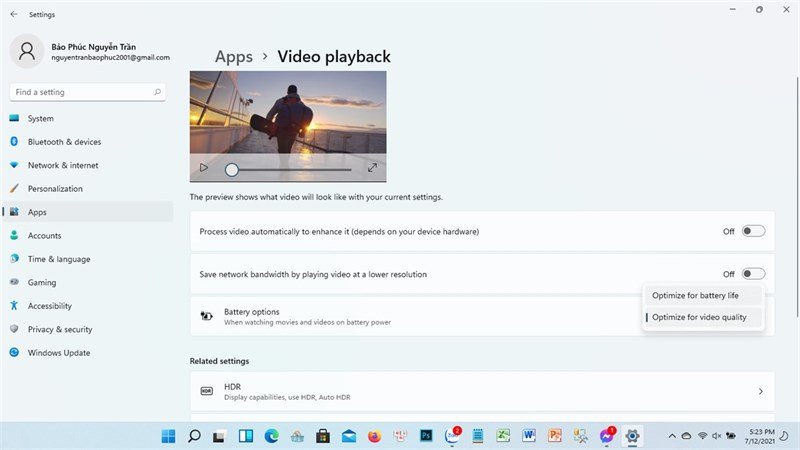Open the Windows Start menu

click(x=168, y=436)
